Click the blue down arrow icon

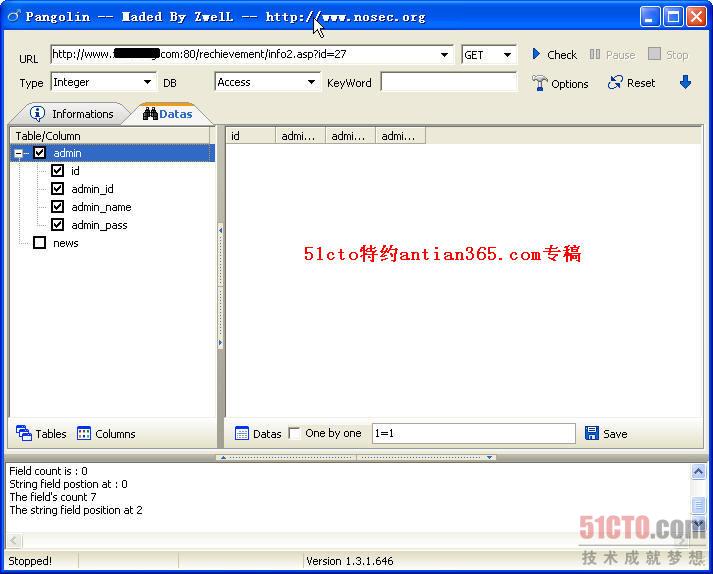click(x=685, y=82)
